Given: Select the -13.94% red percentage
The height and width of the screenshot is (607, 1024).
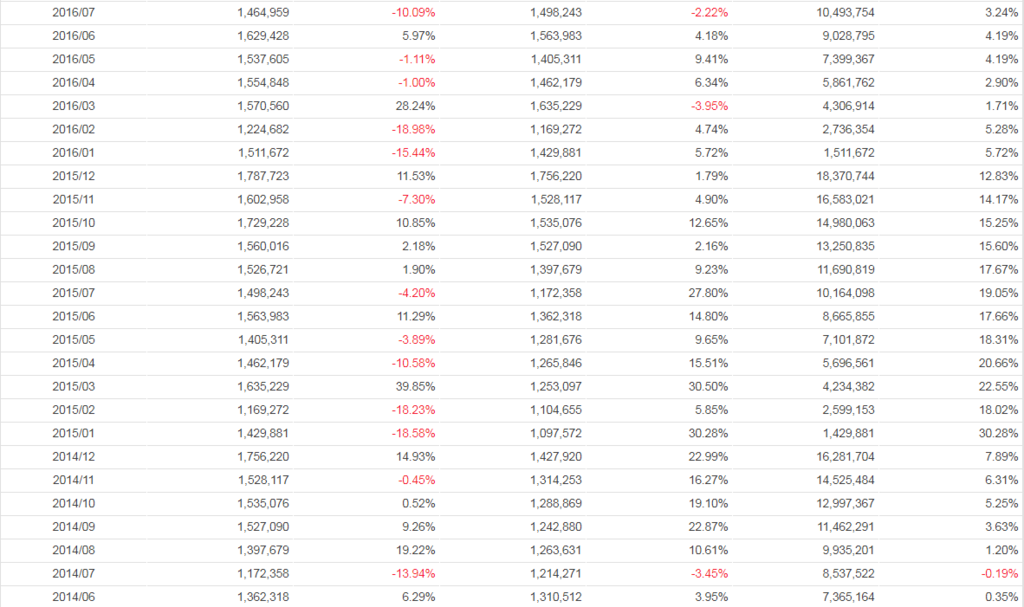Looking at the screenshot, I should [x=413, y=574].
